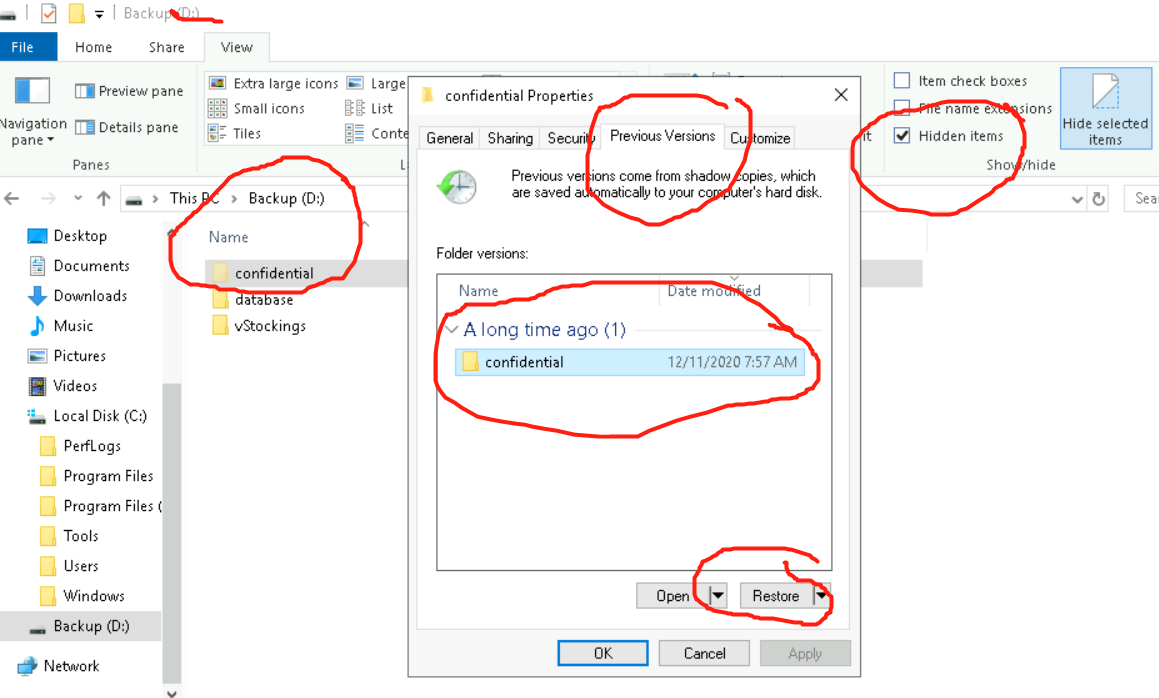Viewport: 1159px width, 698px height.
Task: Open the Restore button dropdown arrow
Action: [822, 596]
